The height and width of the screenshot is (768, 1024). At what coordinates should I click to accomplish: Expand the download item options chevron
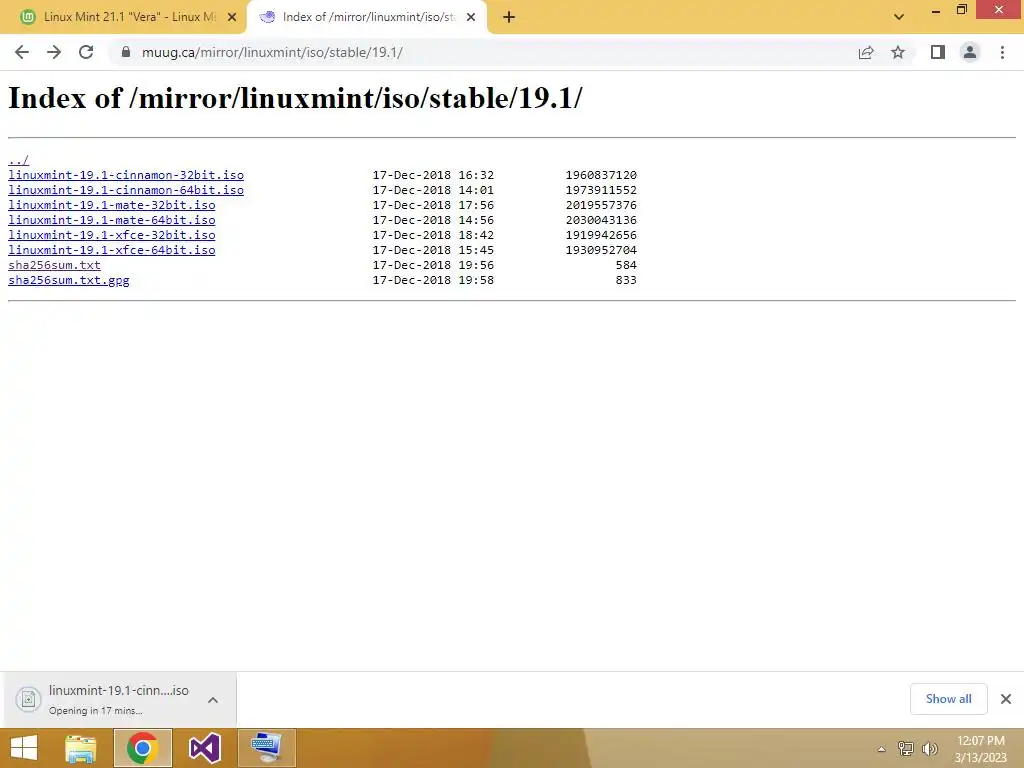tap(213, 700)
